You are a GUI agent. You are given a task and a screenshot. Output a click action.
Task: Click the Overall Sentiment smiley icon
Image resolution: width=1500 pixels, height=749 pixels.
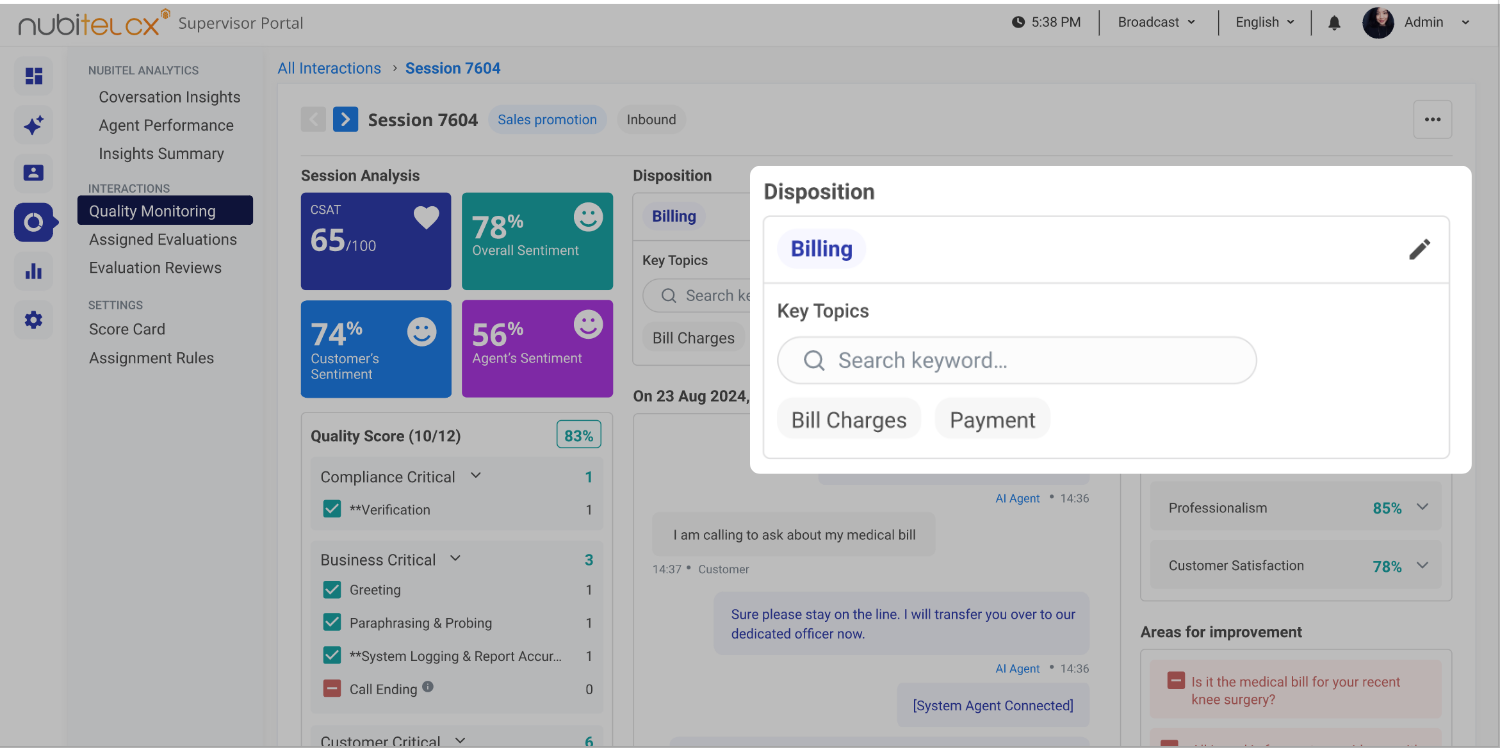[x=588, y=217]
